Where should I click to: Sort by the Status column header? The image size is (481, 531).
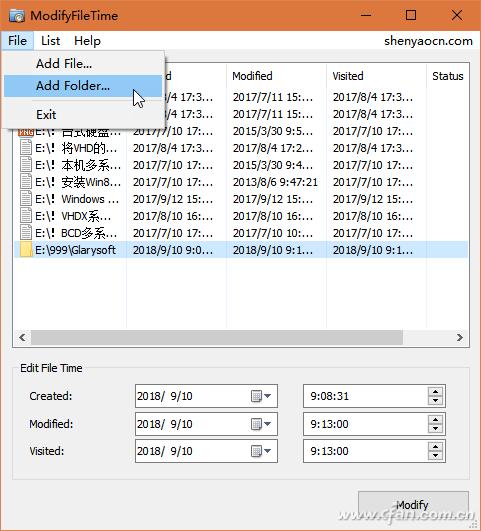tap(447, 76)
